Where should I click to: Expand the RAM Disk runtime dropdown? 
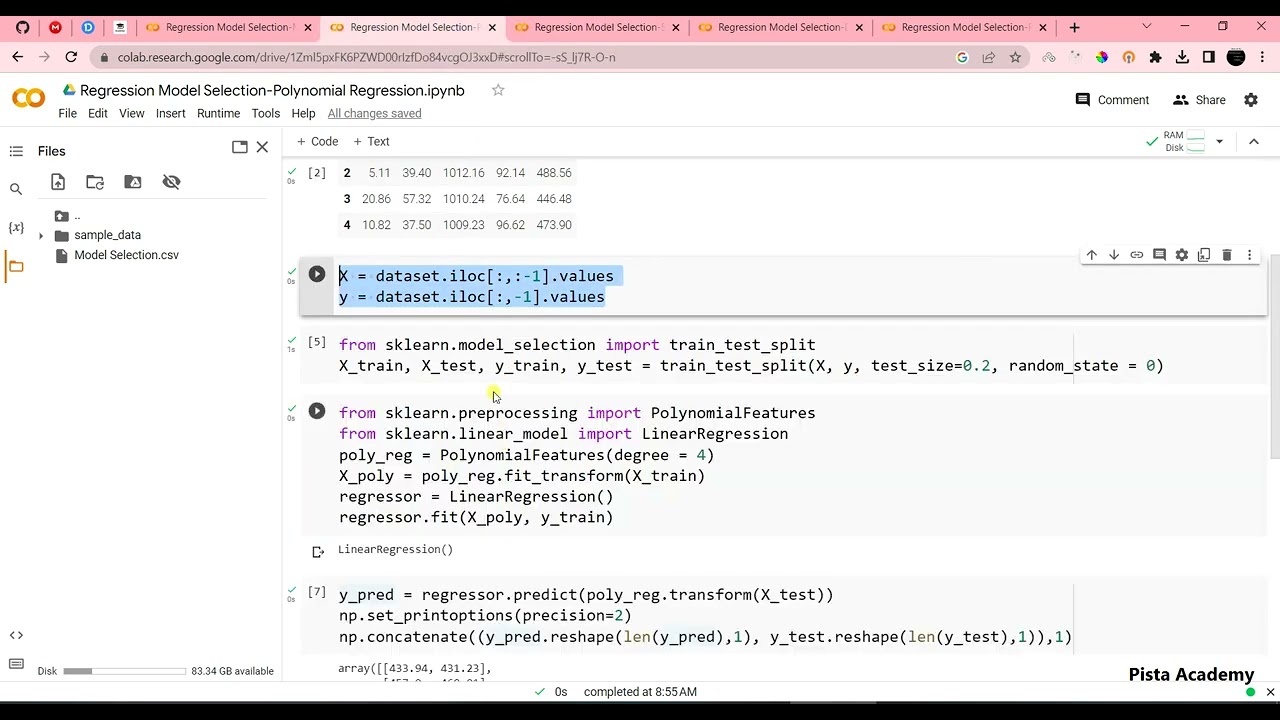(x=1219, y=142)
